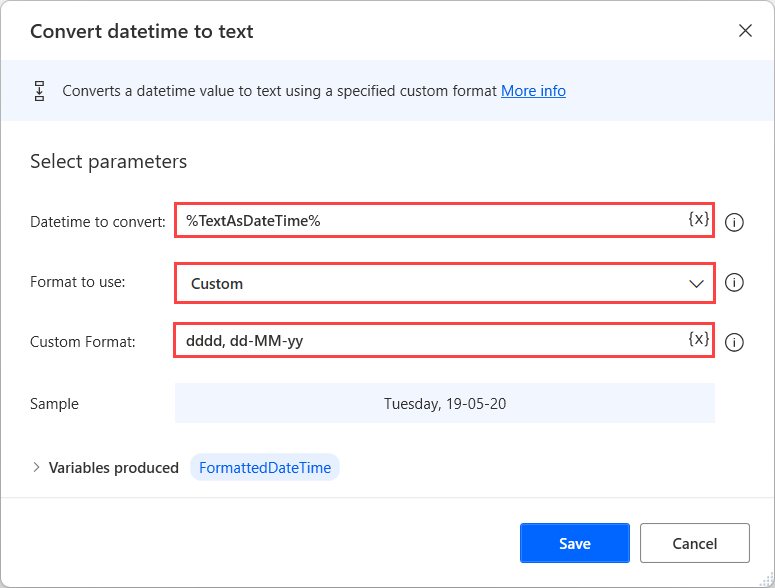Click the Custom Format label text
This screenshot has width=775, height=588.
pyautogui.click(x=83, y=342)
